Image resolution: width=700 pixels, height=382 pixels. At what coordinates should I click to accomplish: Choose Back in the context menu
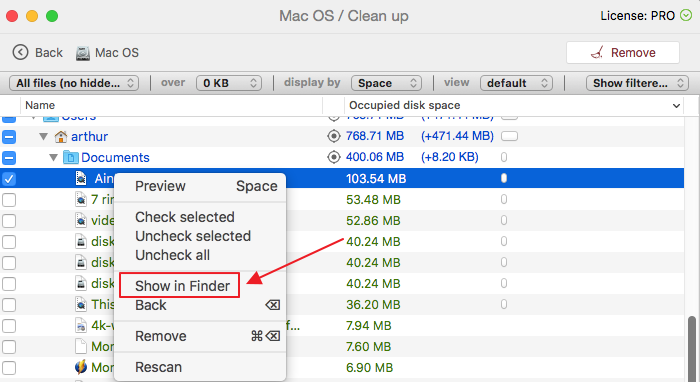click(200, 305)
